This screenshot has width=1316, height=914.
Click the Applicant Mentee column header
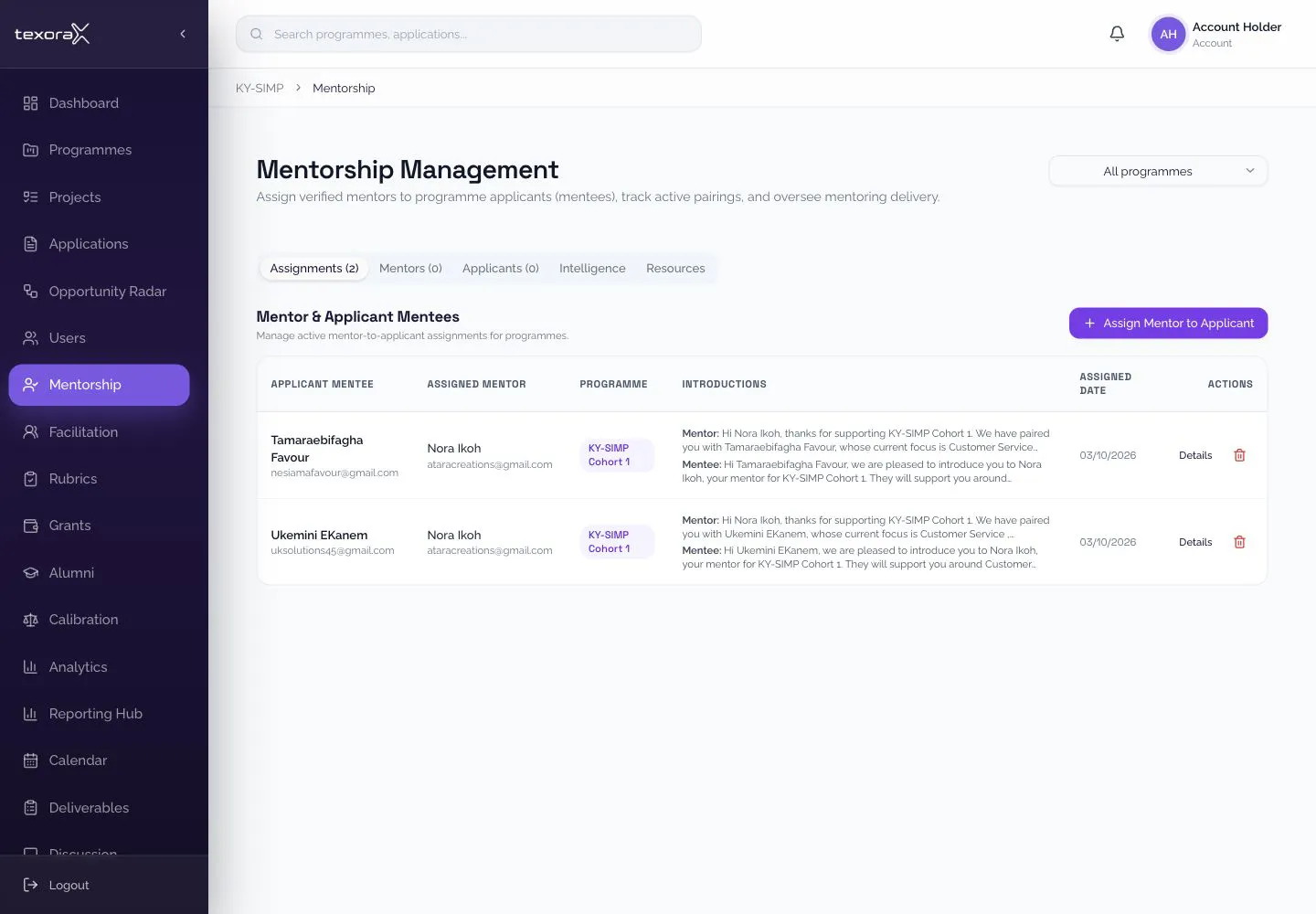[x=322, y=385]
